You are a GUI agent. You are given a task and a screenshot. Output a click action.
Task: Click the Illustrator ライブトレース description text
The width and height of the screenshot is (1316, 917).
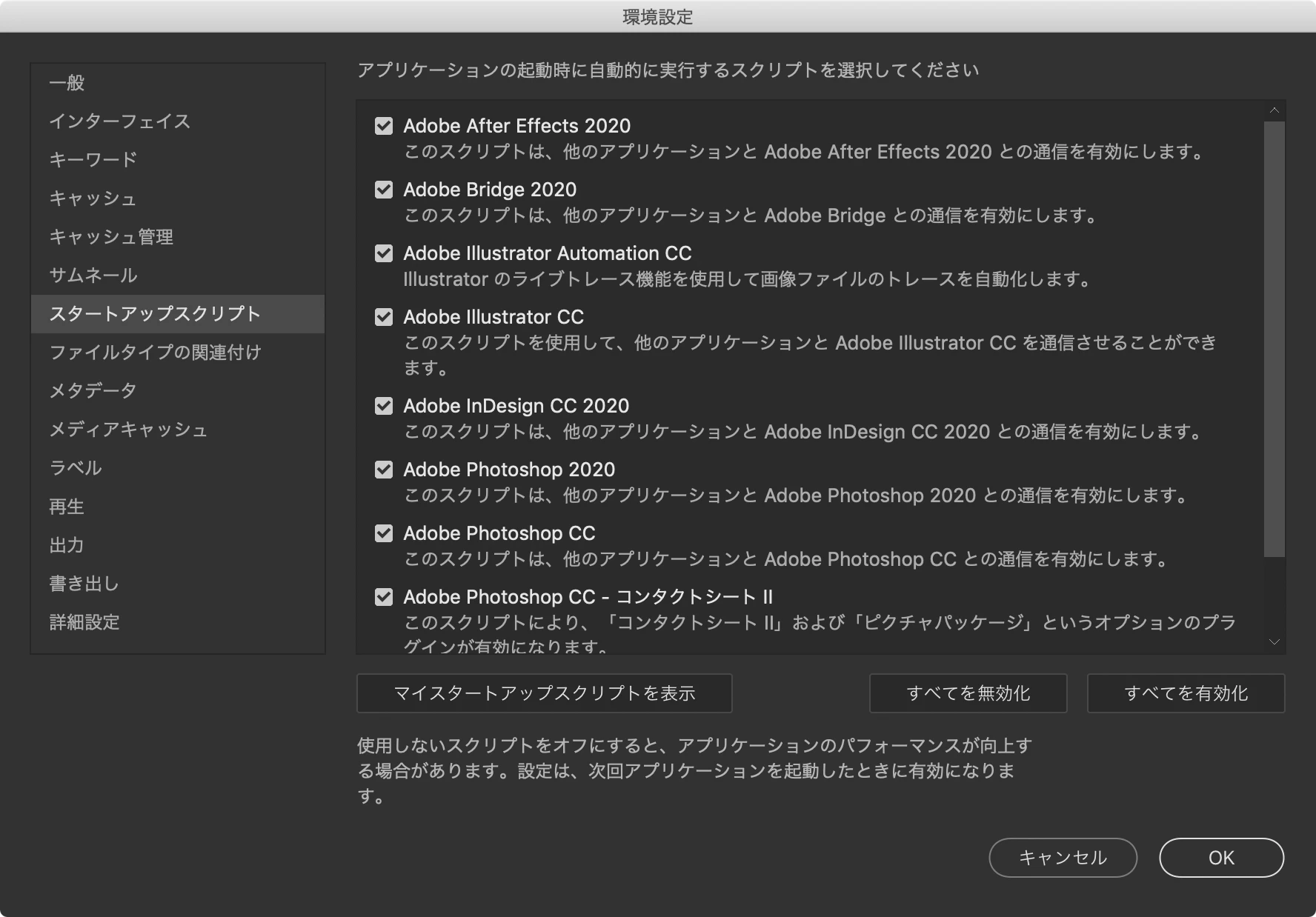tap(748, 279)
